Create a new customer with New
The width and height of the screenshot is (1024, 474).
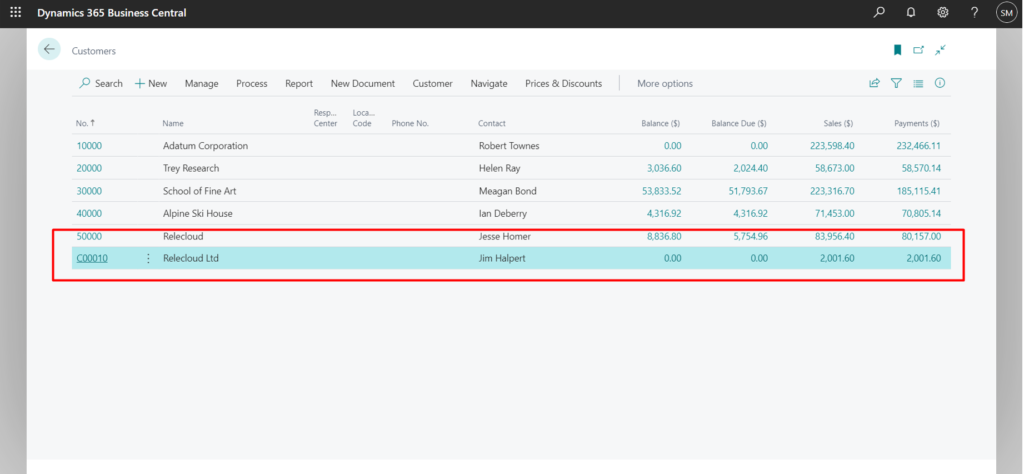click(151, 84)
